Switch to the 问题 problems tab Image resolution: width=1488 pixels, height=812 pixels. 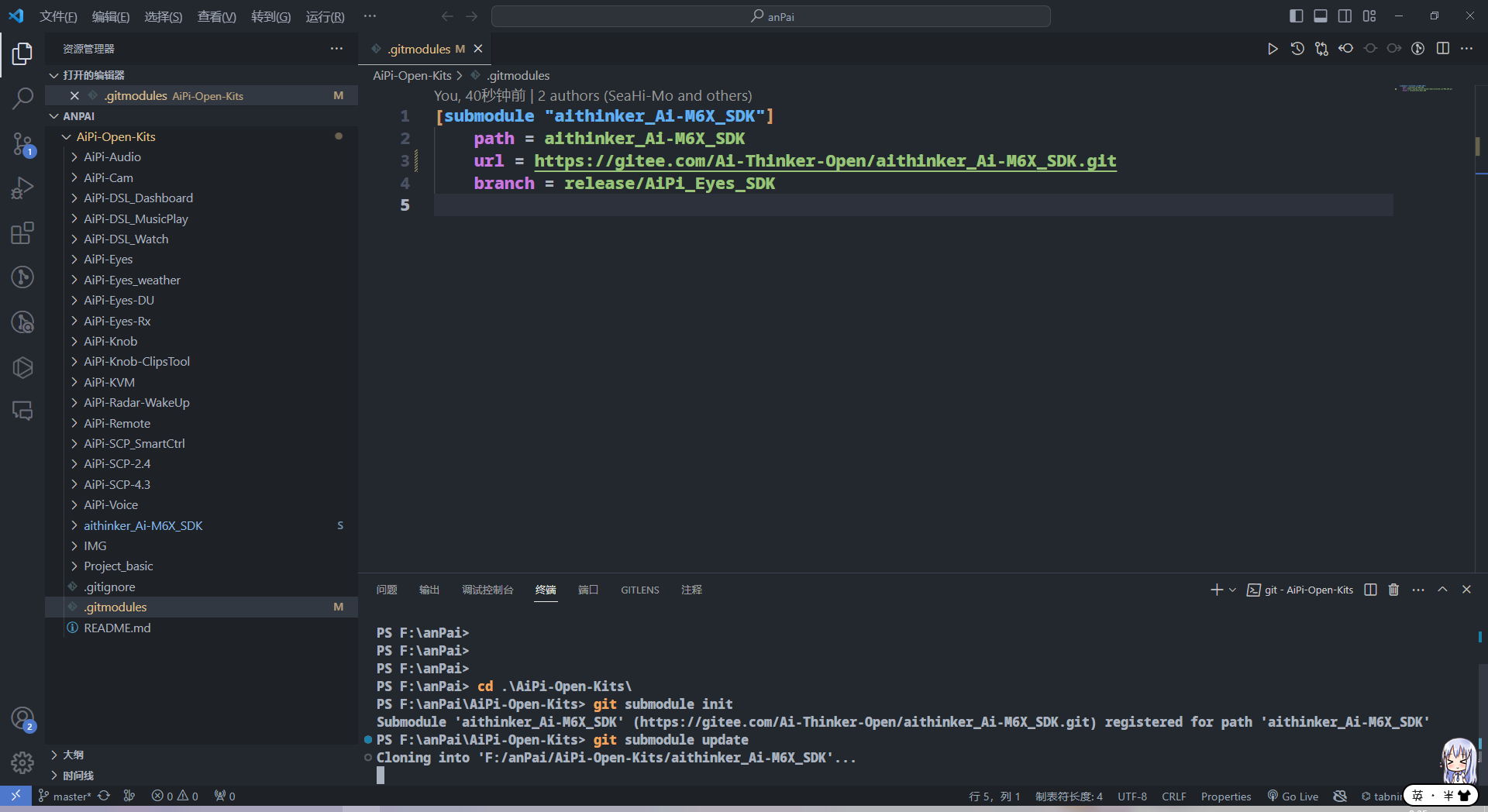(x=387, y=590)
